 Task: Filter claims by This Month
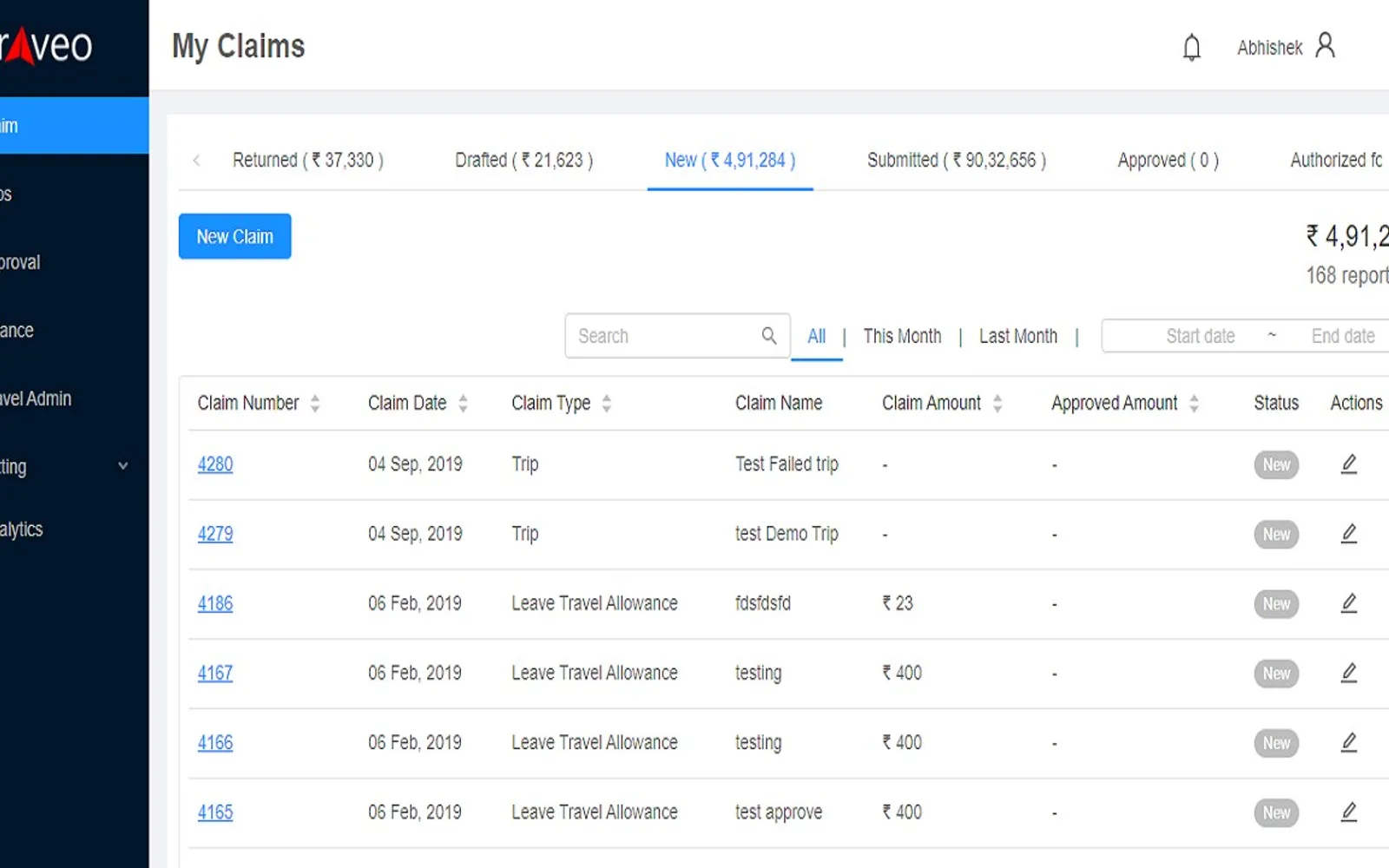click(x=902, y=336)
